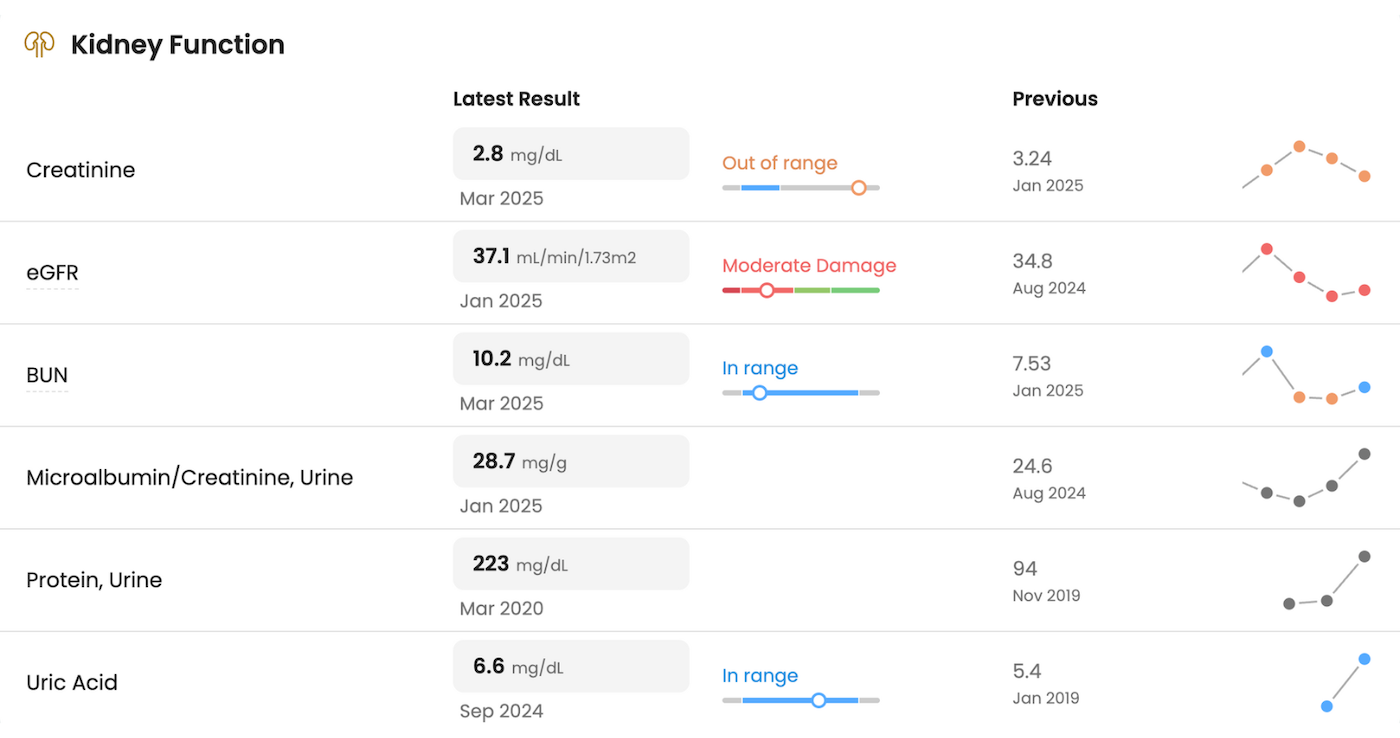1400x738 pixels.
Task: Click the eGFR 37.1 result box
Action: coord(571,256)
